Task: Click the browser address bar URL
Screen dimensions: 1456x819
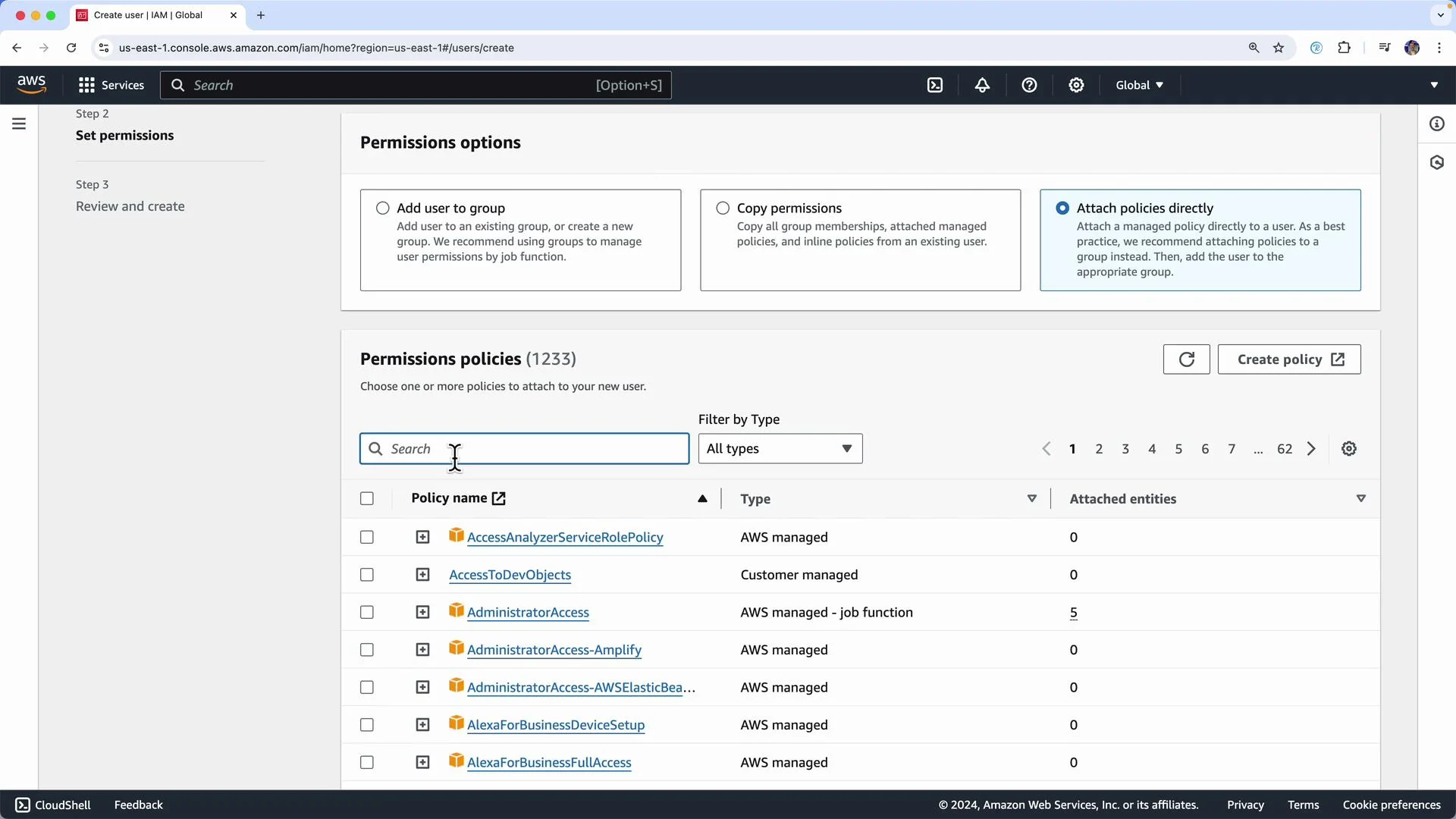Action: pyautogui.click(x=316, y=48)
